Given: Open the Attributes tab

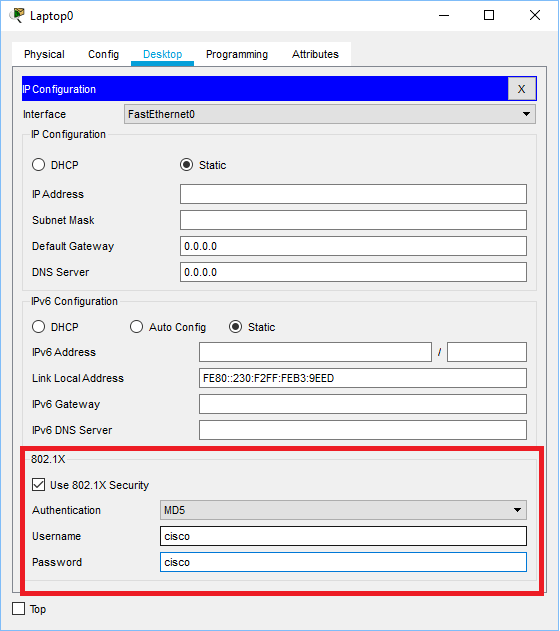Looking at the screenshot, I should [315, 54].
